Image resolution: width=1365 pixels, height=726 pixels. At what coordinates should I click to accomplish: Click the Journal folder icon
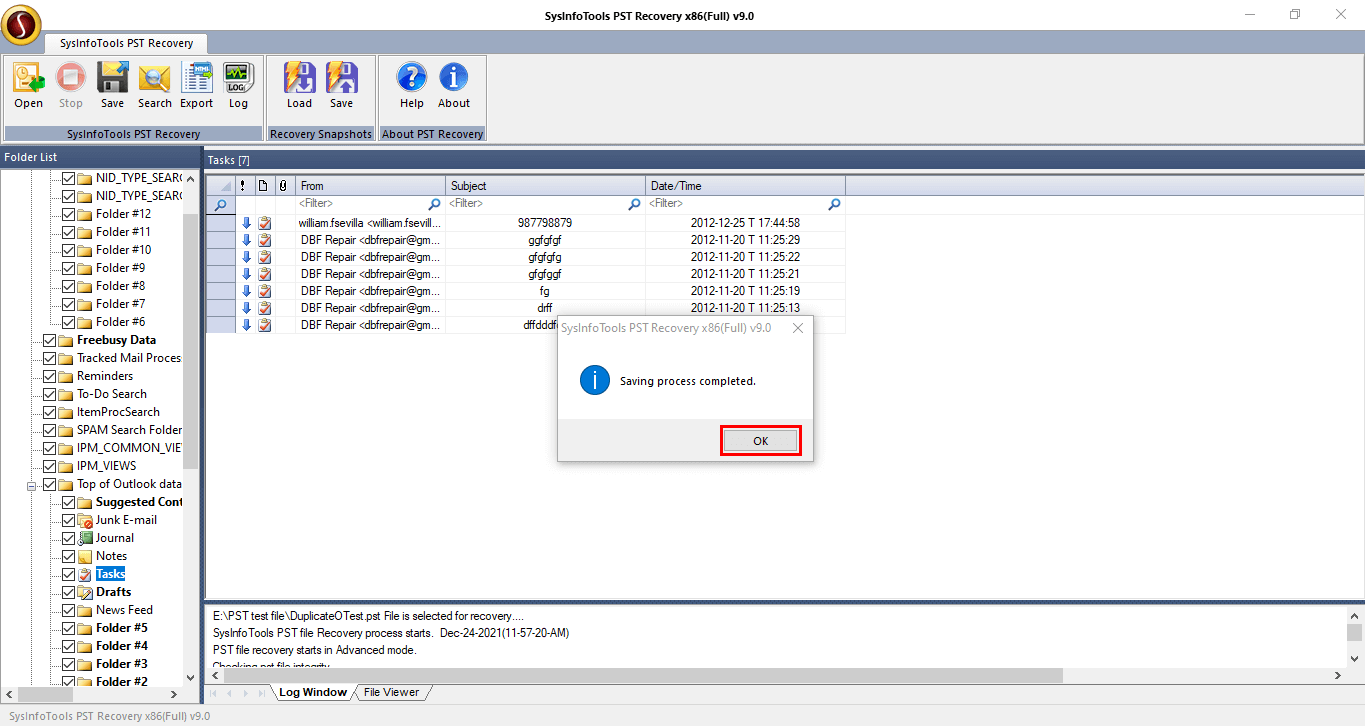[x=86, y=538]
